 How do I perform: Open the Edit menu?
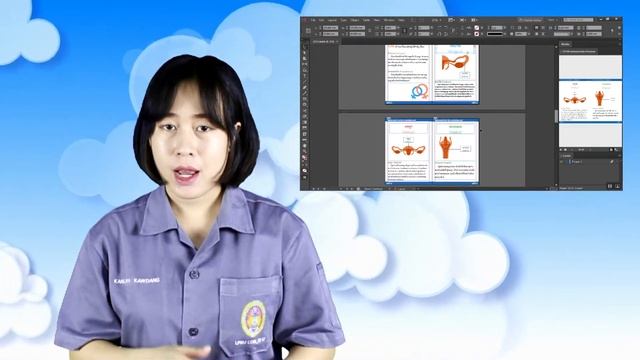pyautogui.click(x=322, y=20)
